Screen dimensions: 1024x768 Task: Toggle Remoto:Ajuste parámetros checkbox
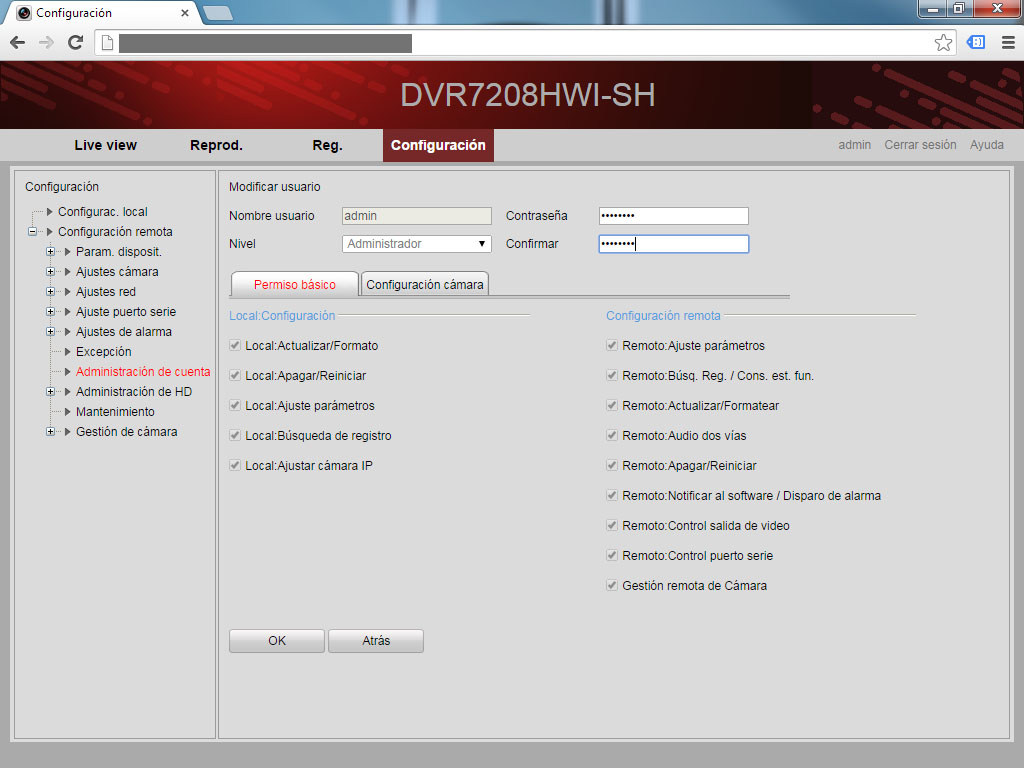(x=612, y=345)
